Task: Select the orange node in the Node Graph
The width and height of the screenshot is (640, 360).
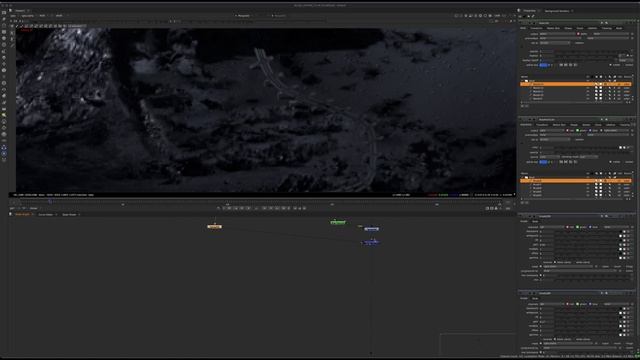Action: coord(215,227)
